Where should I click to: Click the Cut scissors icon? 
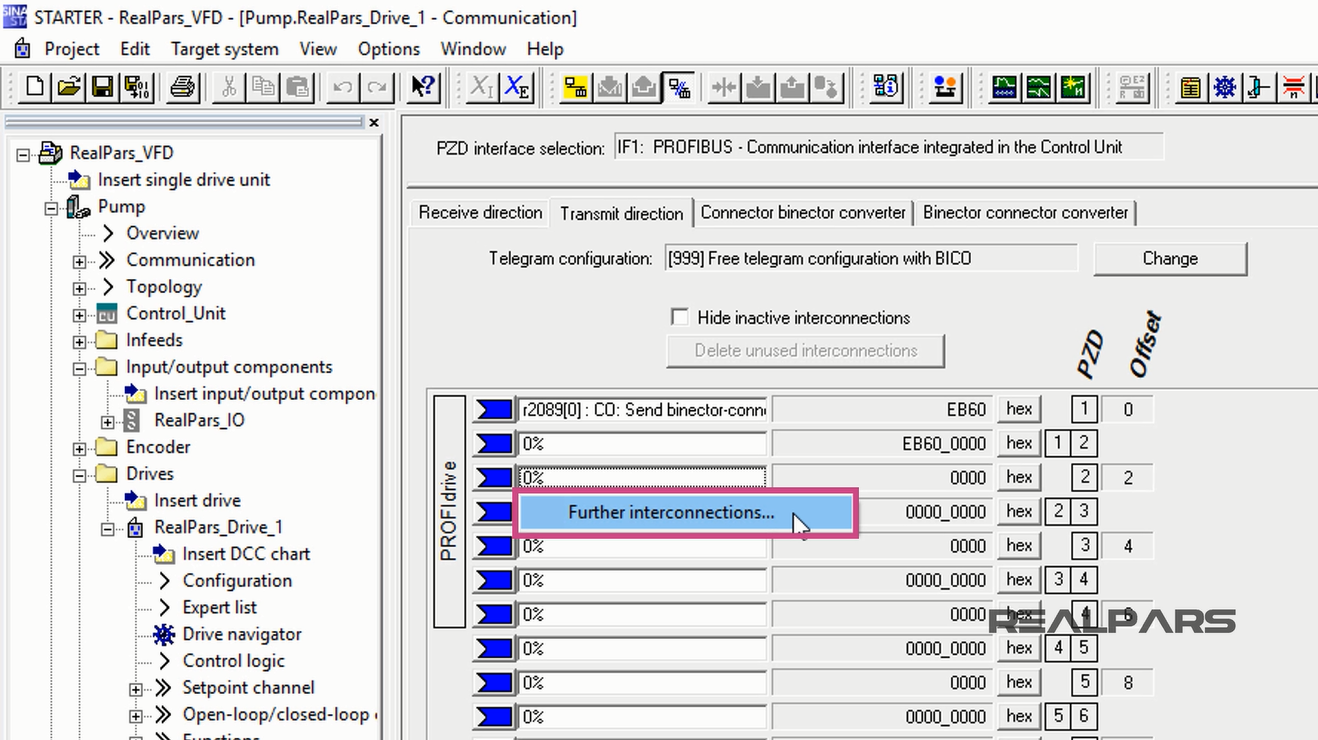click(x=229, y=87)
